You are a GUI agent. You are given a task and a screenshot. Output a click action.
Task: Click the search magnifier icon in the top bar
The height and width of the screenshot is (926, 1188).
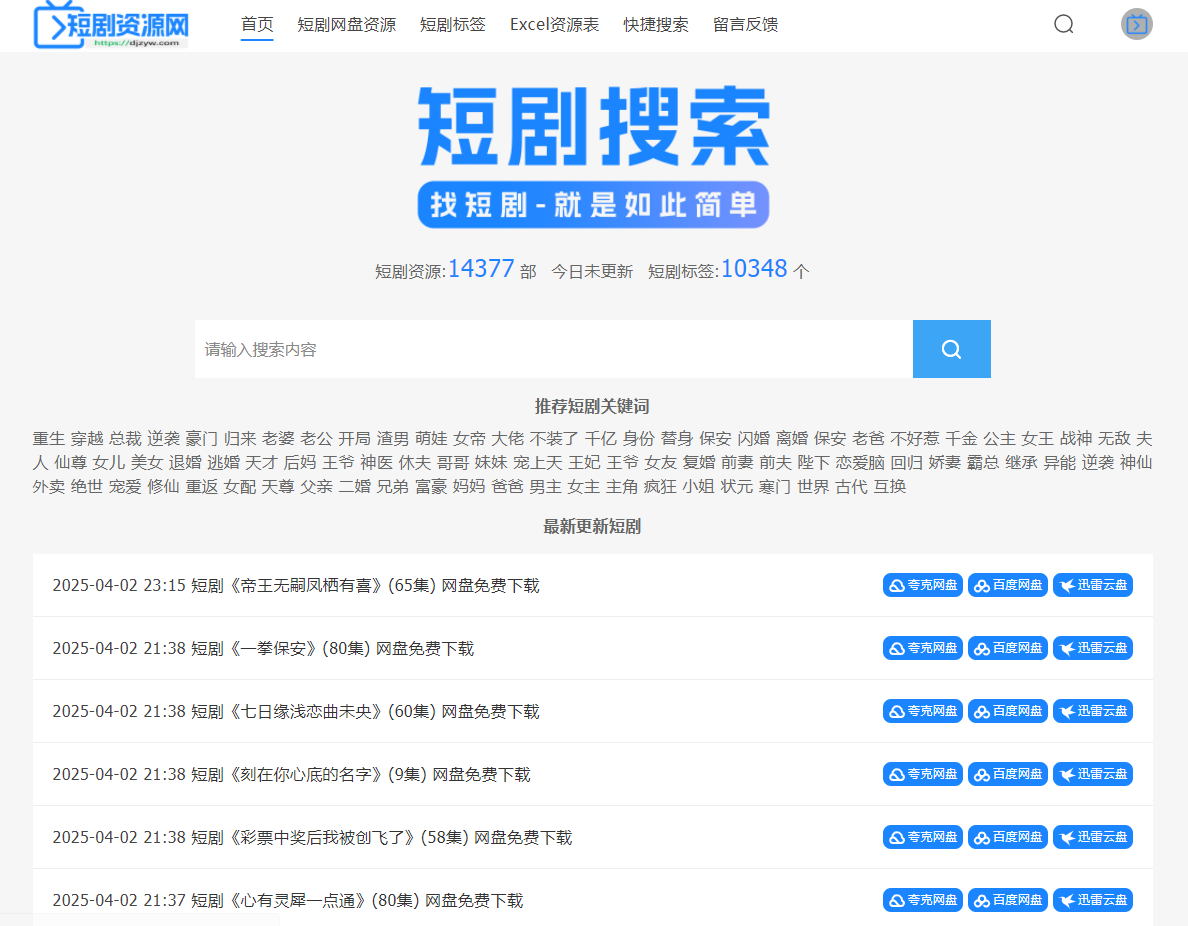tap(1063, 24)
